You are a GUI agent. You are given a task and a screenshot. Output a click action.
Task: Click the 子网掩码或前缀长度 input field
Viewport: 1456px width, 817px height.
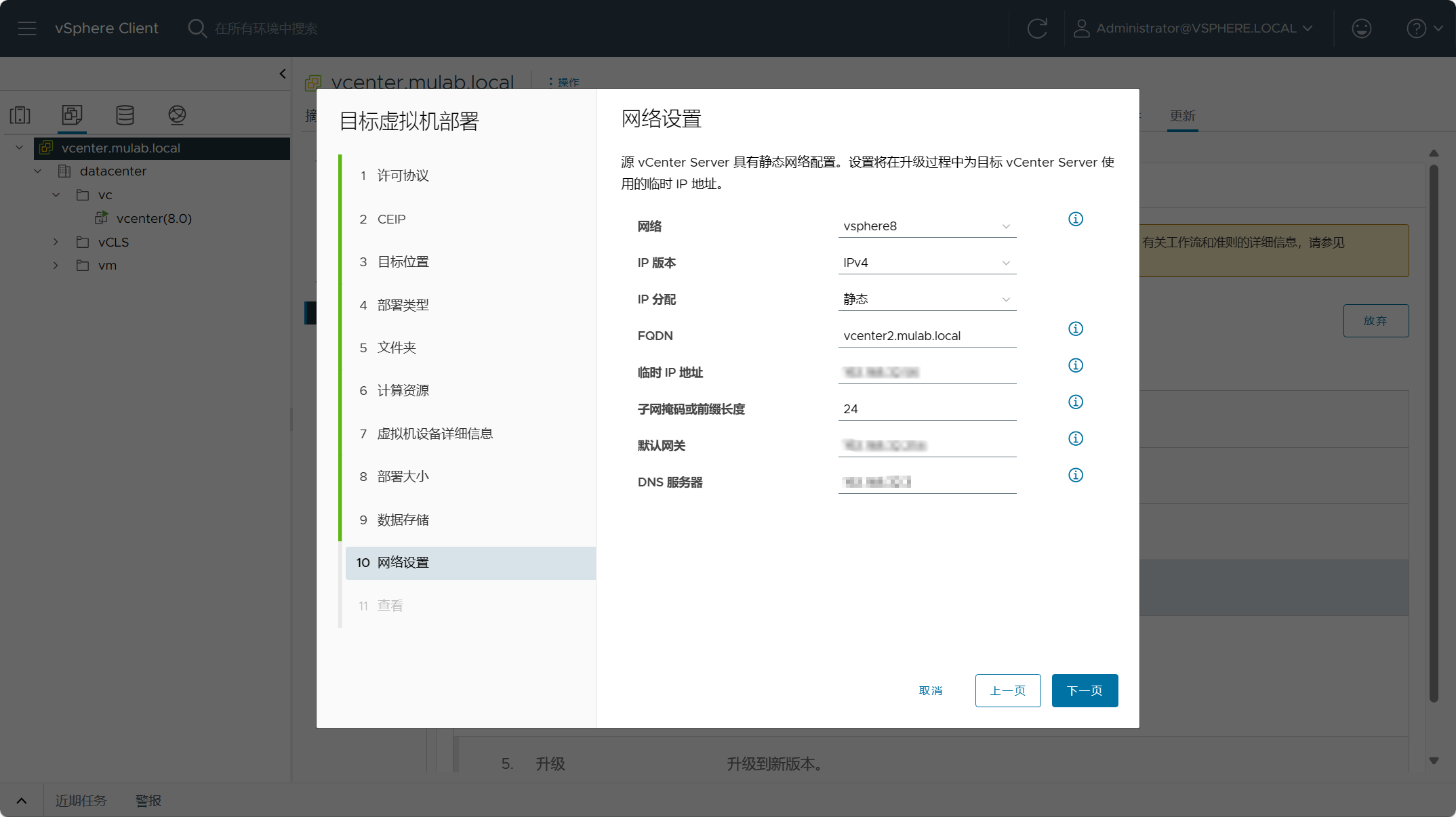(927, 409)
